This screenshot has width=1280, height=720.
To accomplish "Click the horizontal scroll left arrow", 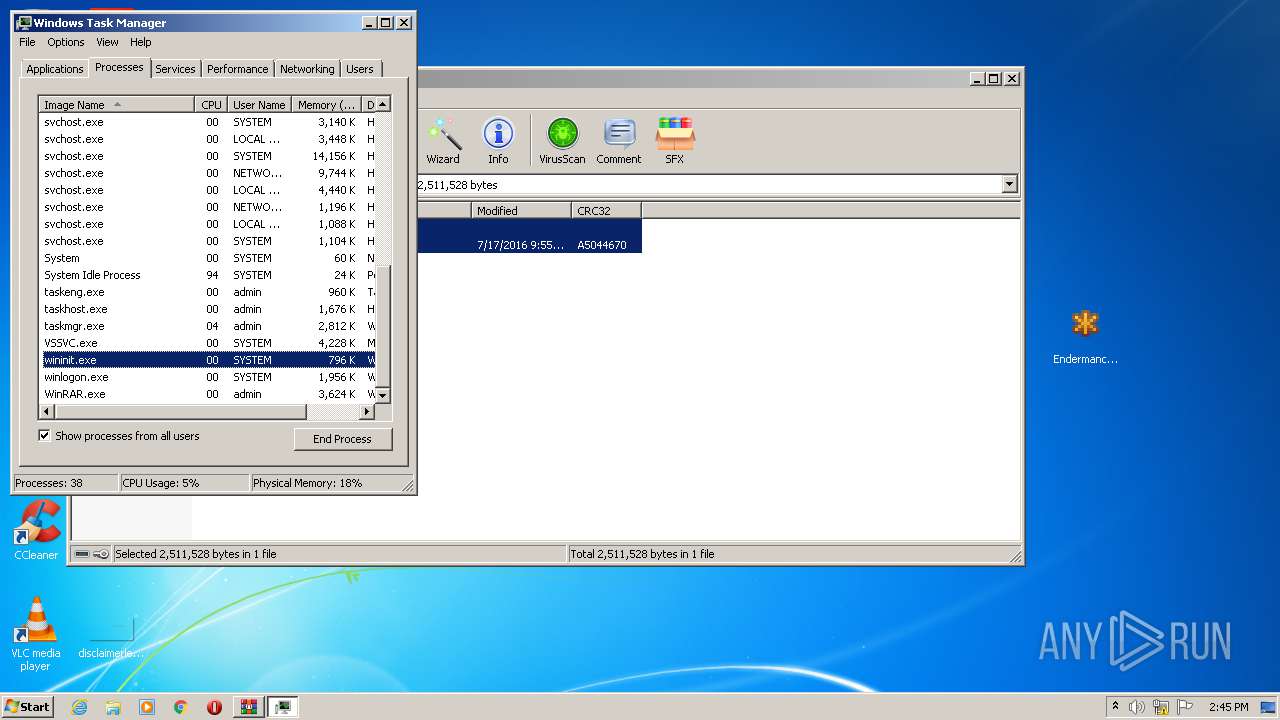I will pyautogui.click(x=47, y=411).
